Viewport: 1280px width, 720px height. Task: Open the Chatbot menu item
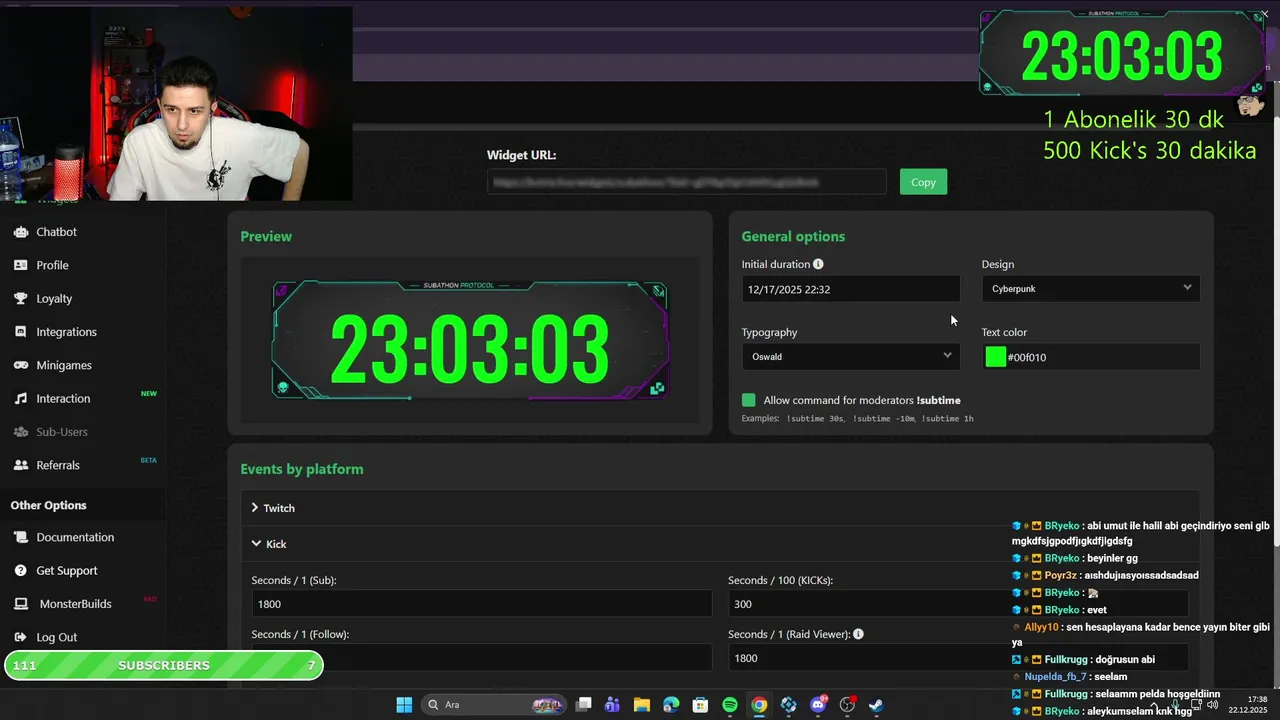(x=56, y=232)
